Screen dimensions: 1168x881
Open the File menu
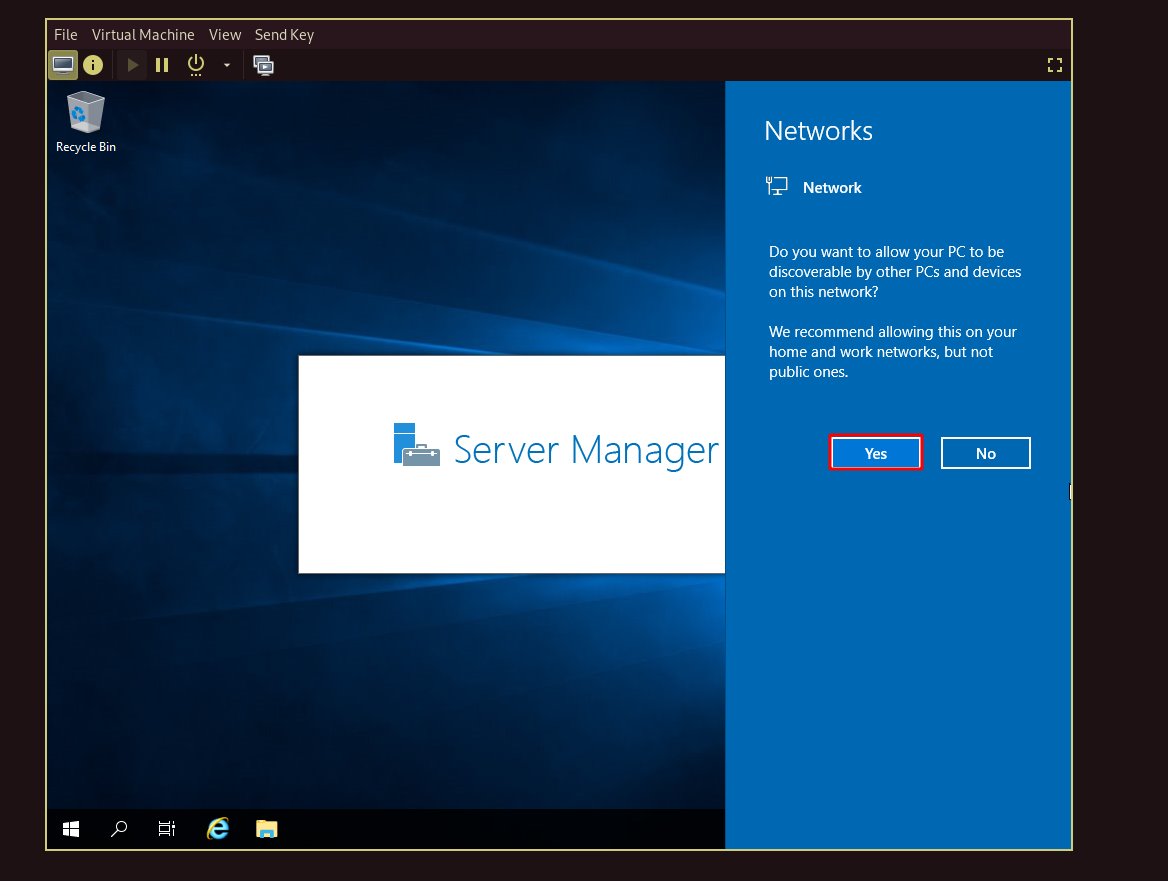(66, 35)
